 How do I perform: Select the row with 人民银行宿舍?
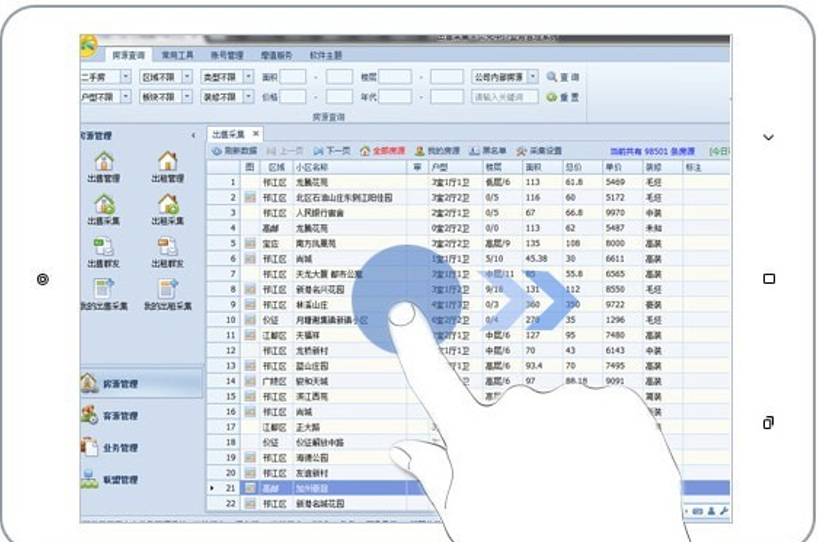[x=468, y=213]
